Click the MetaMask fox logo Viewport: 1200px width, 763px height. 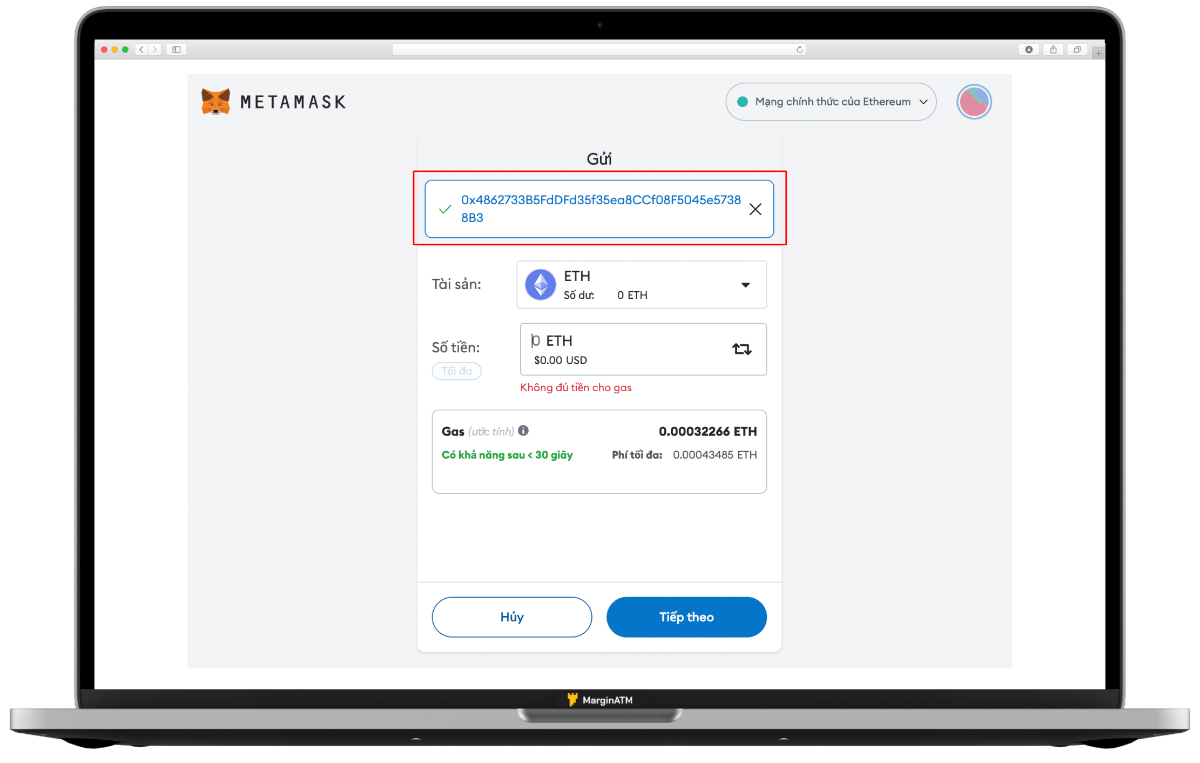point(215,102)
